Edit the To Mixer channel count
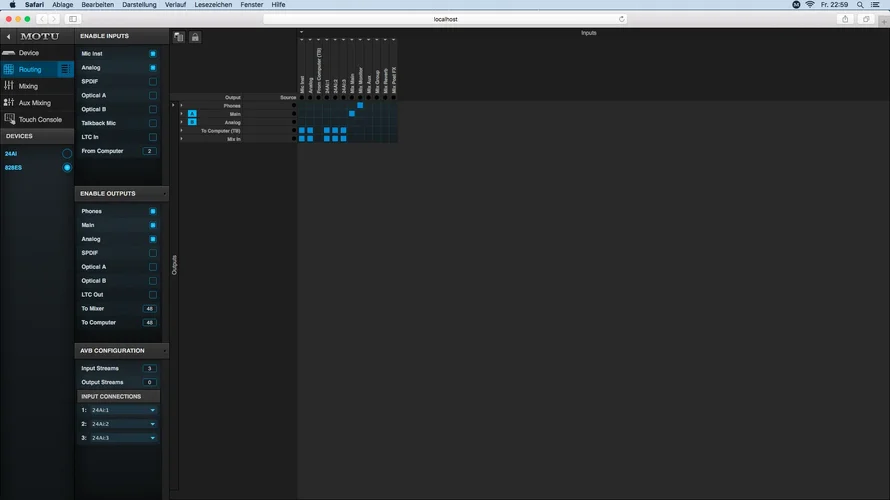The width and height of the screenshot is (890, 500). point(149,309)
